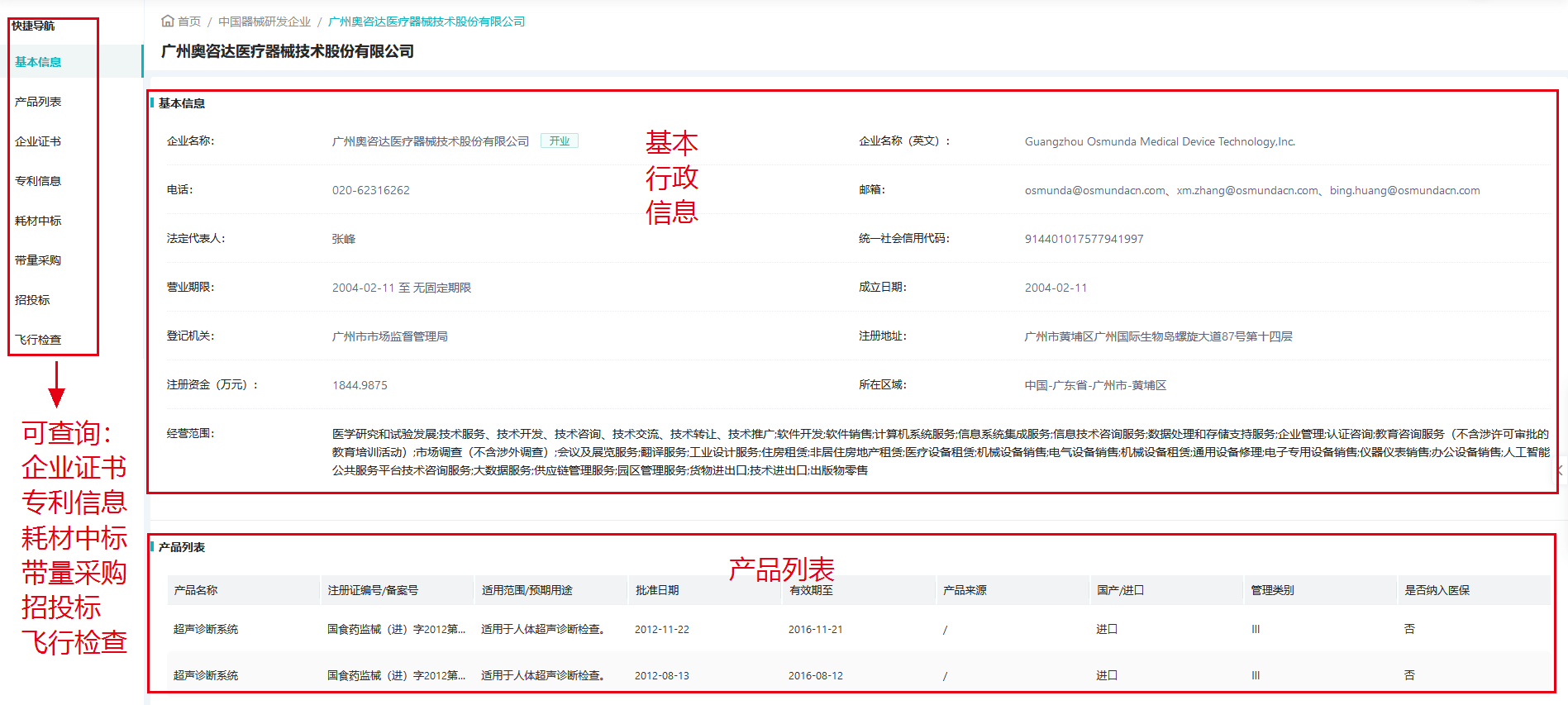Viewport: 1568px width, 705px height.
Task: Jump to 耗材中标 section
Action: (38, 221)
